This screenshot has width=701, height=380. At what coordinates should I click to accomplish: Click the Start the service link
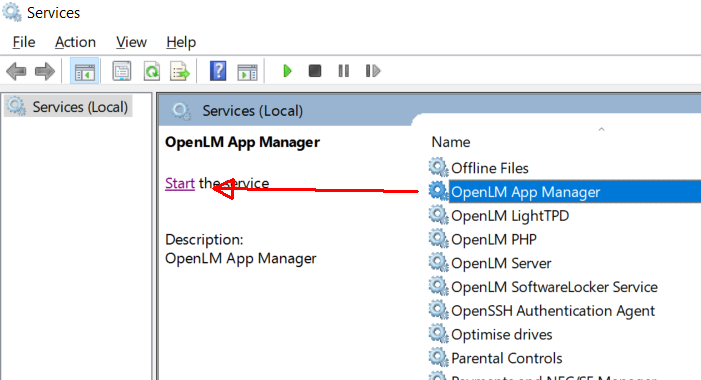pyautogui.click(x=180, y=183)
